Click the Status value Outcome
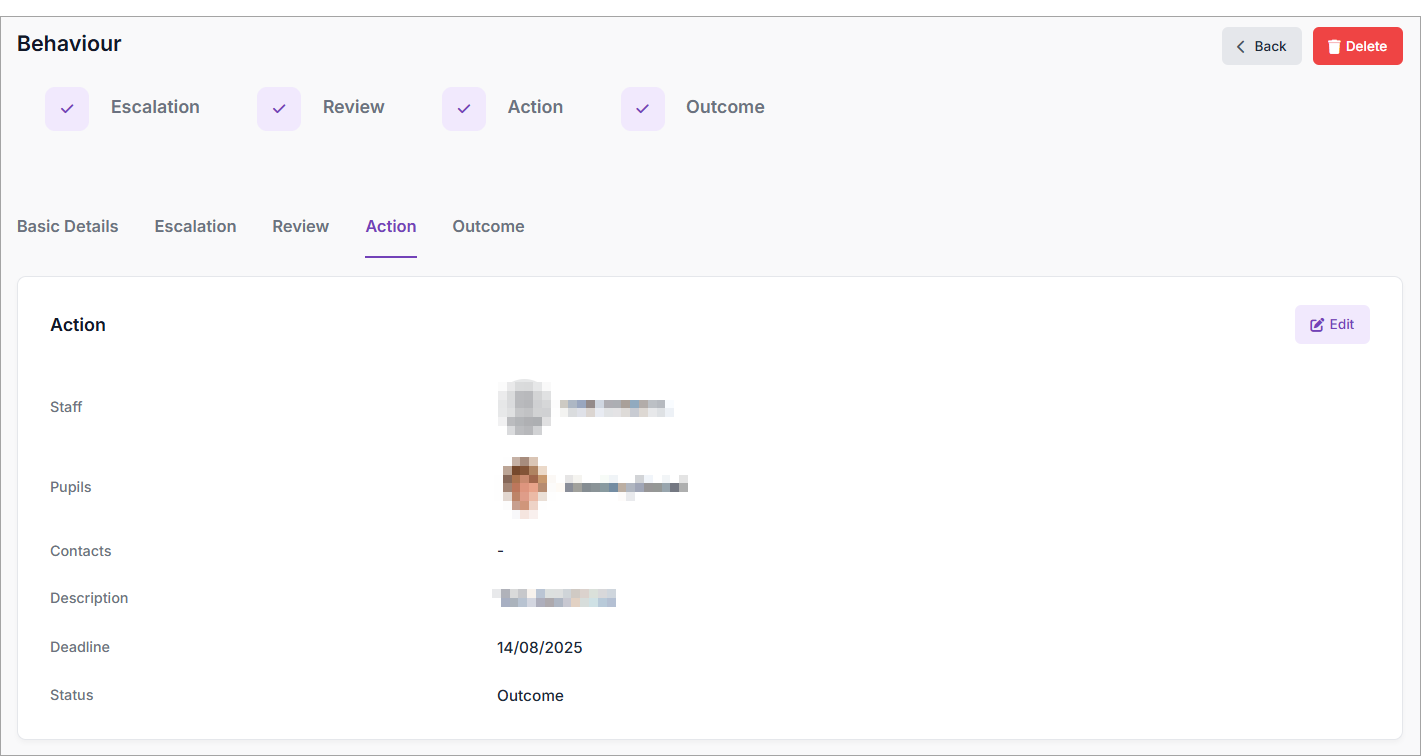The image size is (1421, 756). point(530,695)
